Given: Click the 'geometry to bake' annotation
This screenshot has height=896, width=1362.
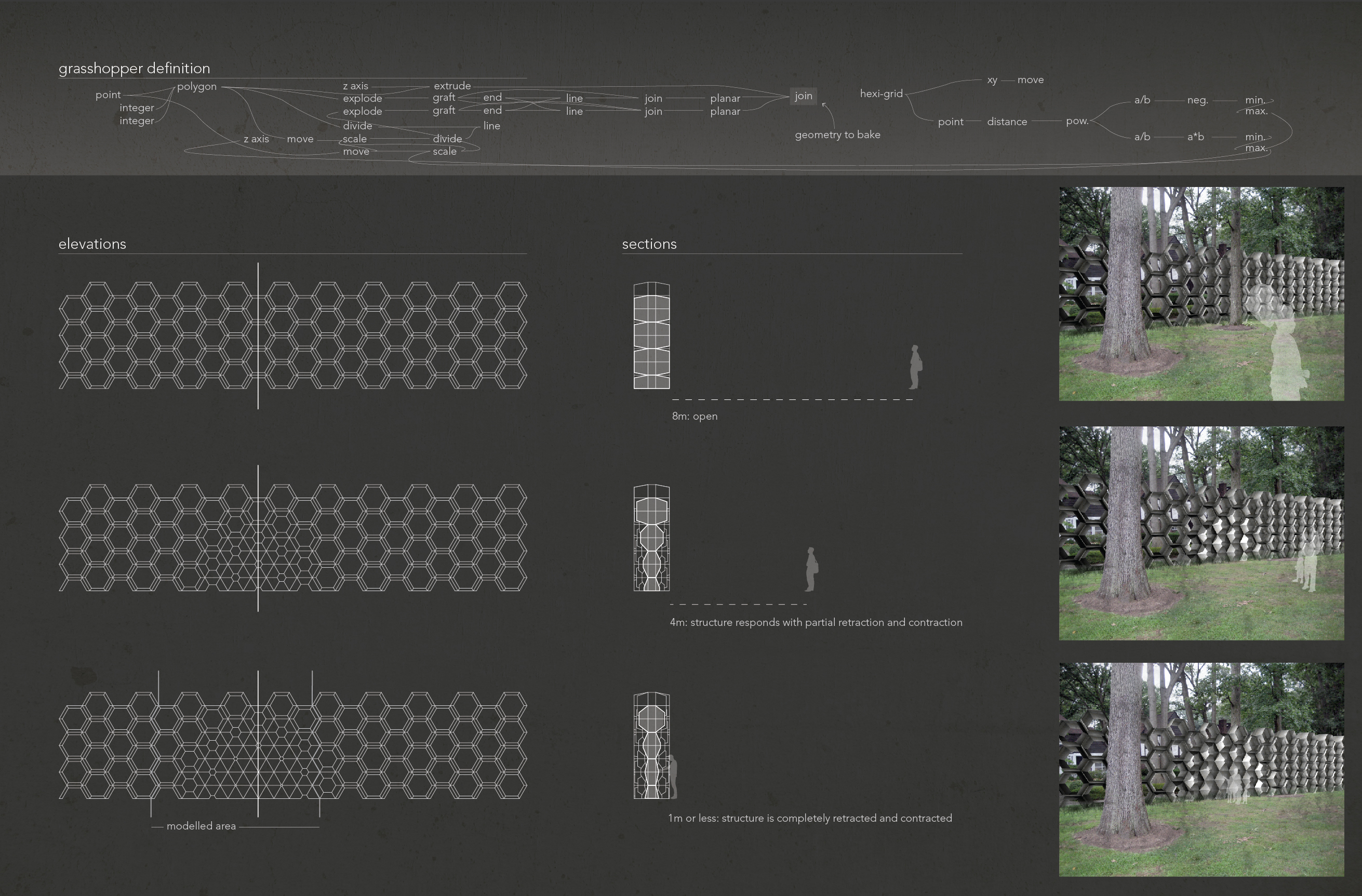Looking at the screenshot, I should pos(837,135).
